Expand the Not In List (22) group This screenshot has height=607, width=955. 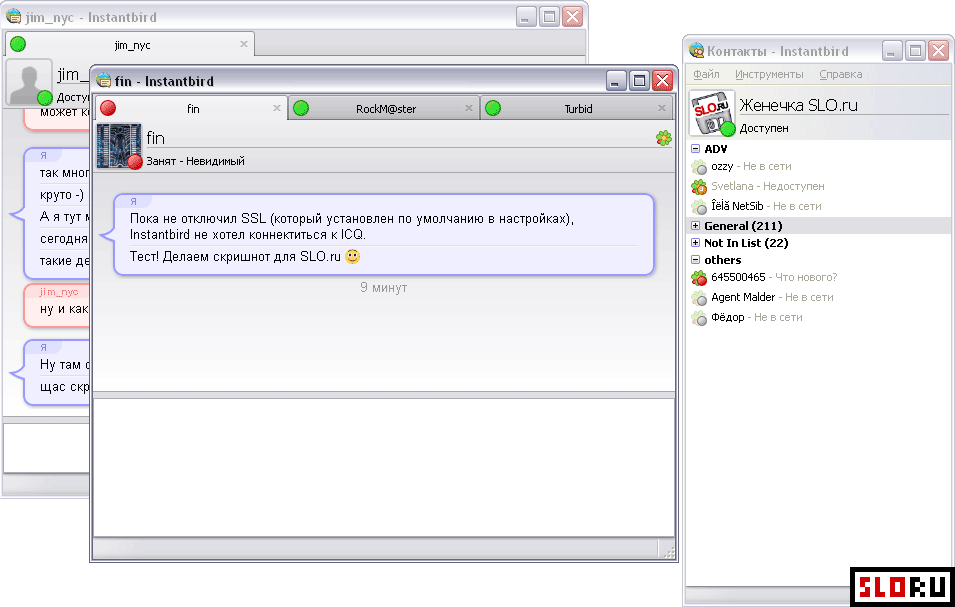point(696,243)
